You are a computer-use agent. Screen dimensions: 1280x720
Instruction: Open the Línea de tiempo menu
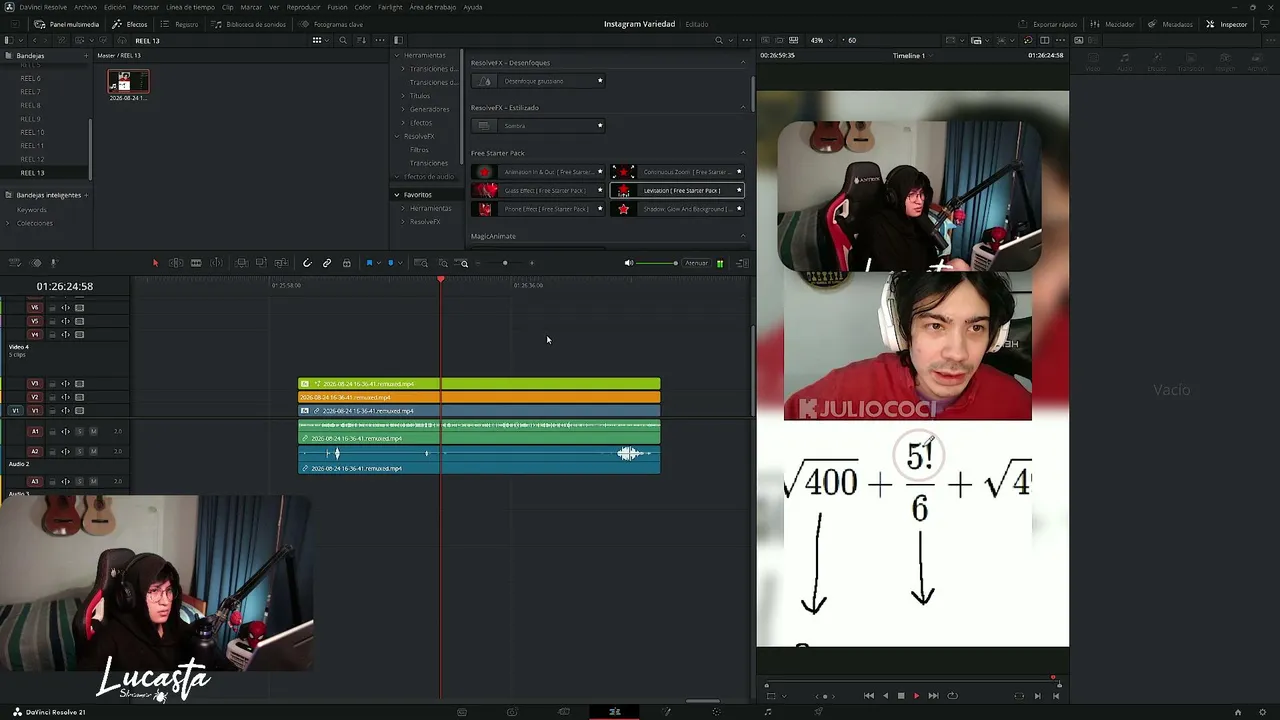190,7
